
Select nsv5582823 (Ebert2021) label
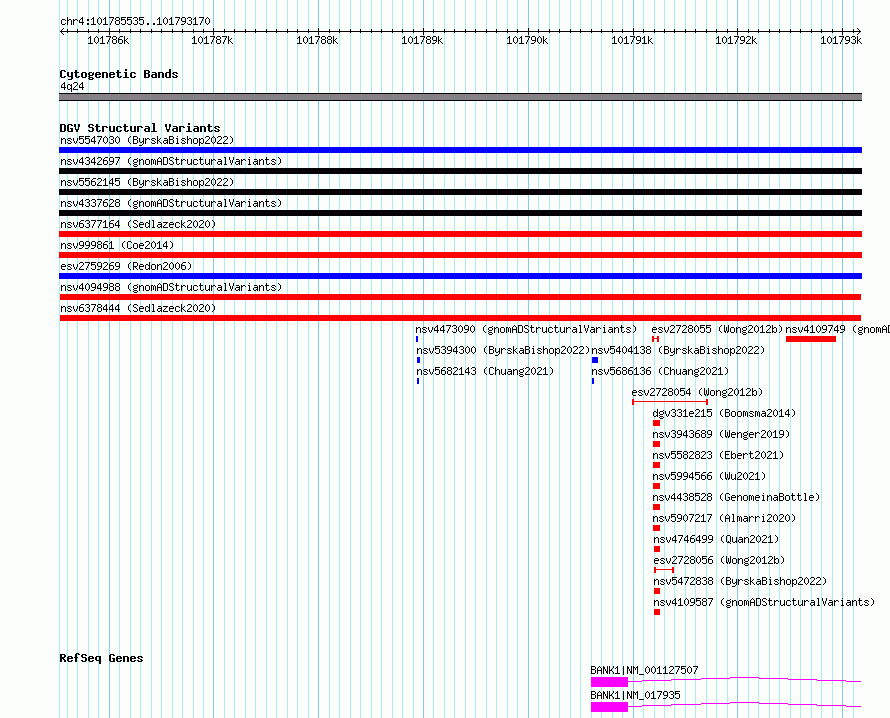[x=718, y=455]
